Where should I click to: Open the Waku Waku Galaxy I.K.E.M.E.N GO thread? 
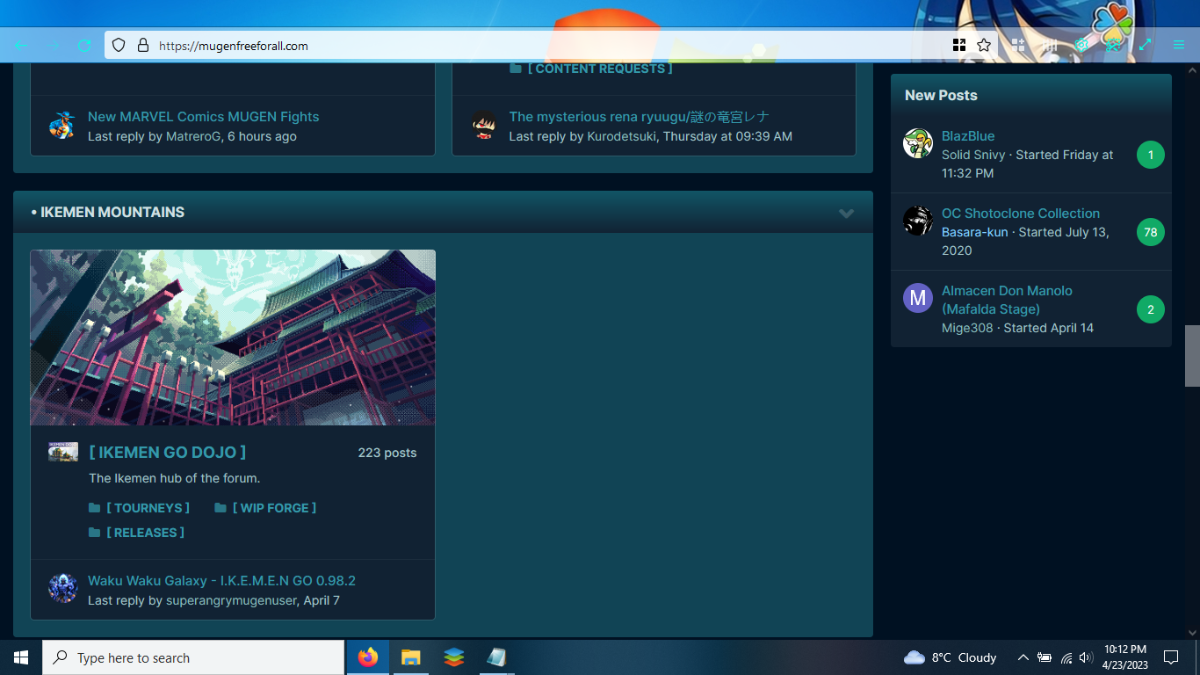click(x=222, y=581)
